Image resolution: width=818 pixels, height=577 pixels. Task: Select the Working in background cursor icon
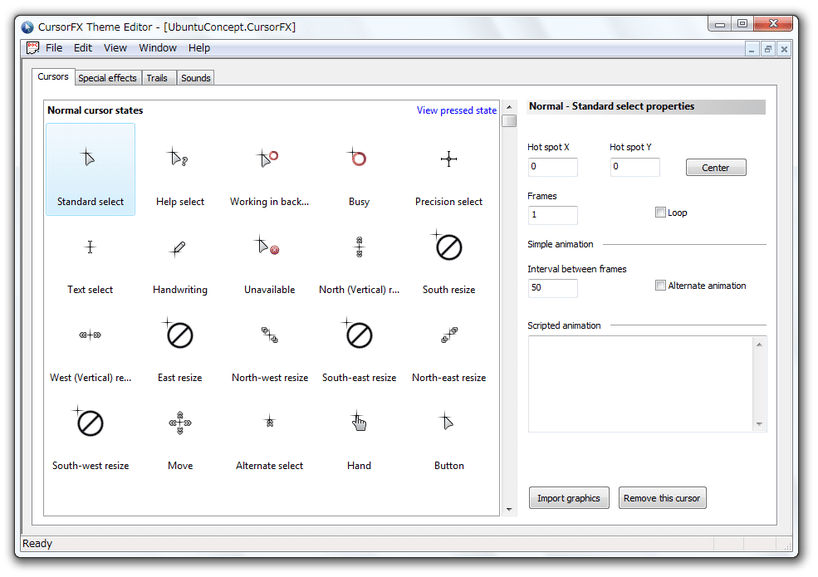[268, 158]
